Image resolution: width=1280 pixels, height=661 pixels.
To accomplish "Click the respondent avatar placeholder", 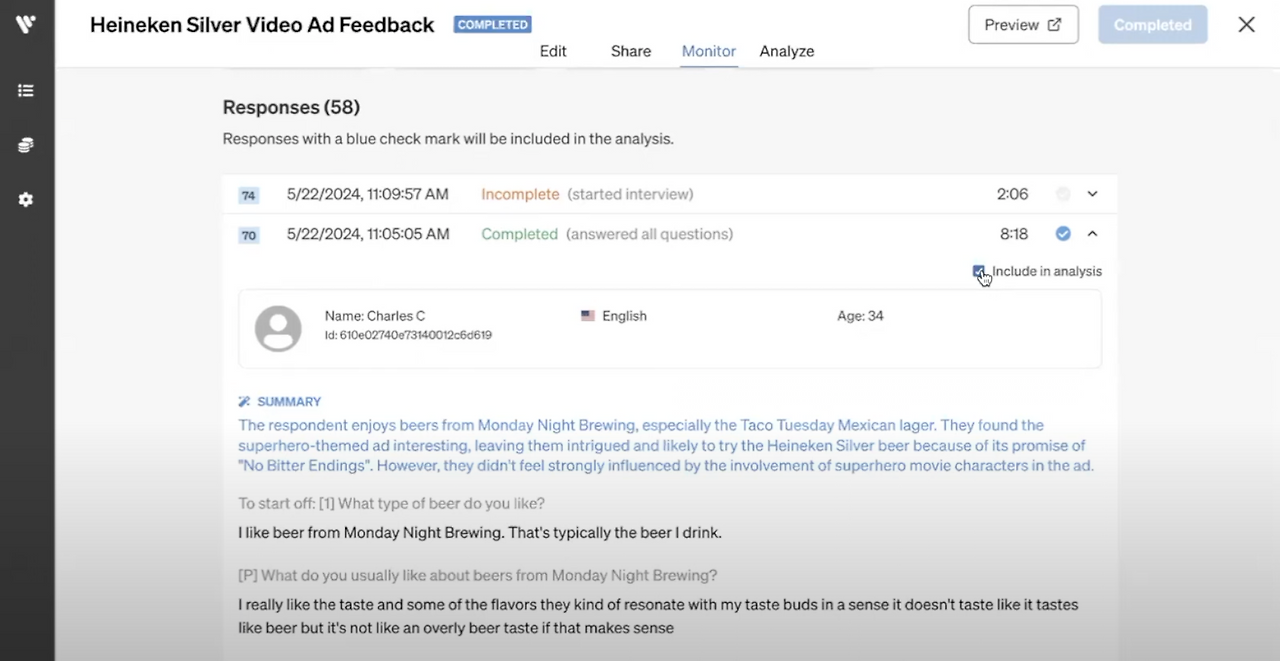I will point(278,329).
